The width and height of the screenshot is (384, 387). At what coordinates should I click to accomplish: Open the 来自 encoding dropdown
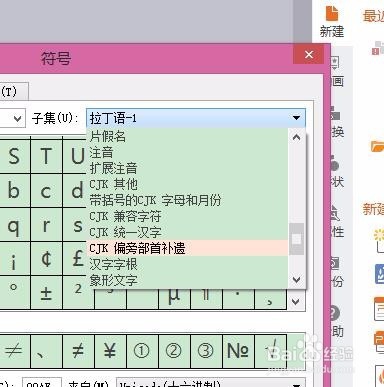(210, 383)
